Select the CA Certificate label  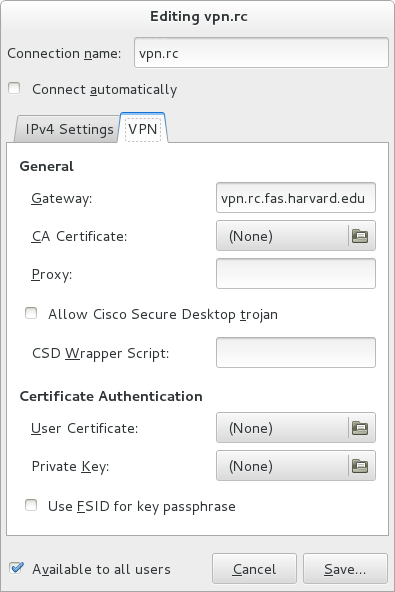[79, 236]
